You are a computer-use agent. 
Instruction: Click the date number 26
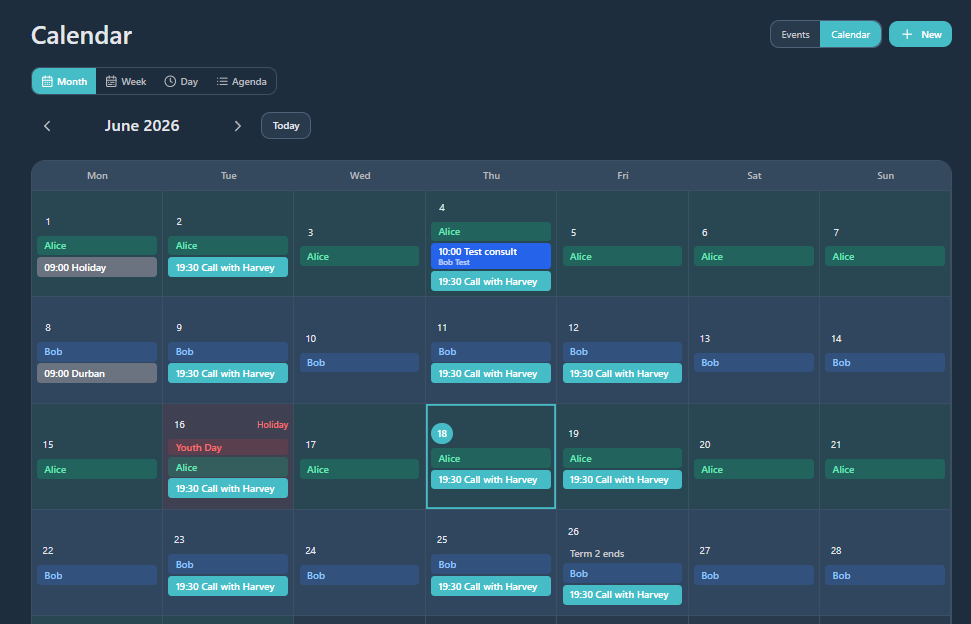(573, 532)
